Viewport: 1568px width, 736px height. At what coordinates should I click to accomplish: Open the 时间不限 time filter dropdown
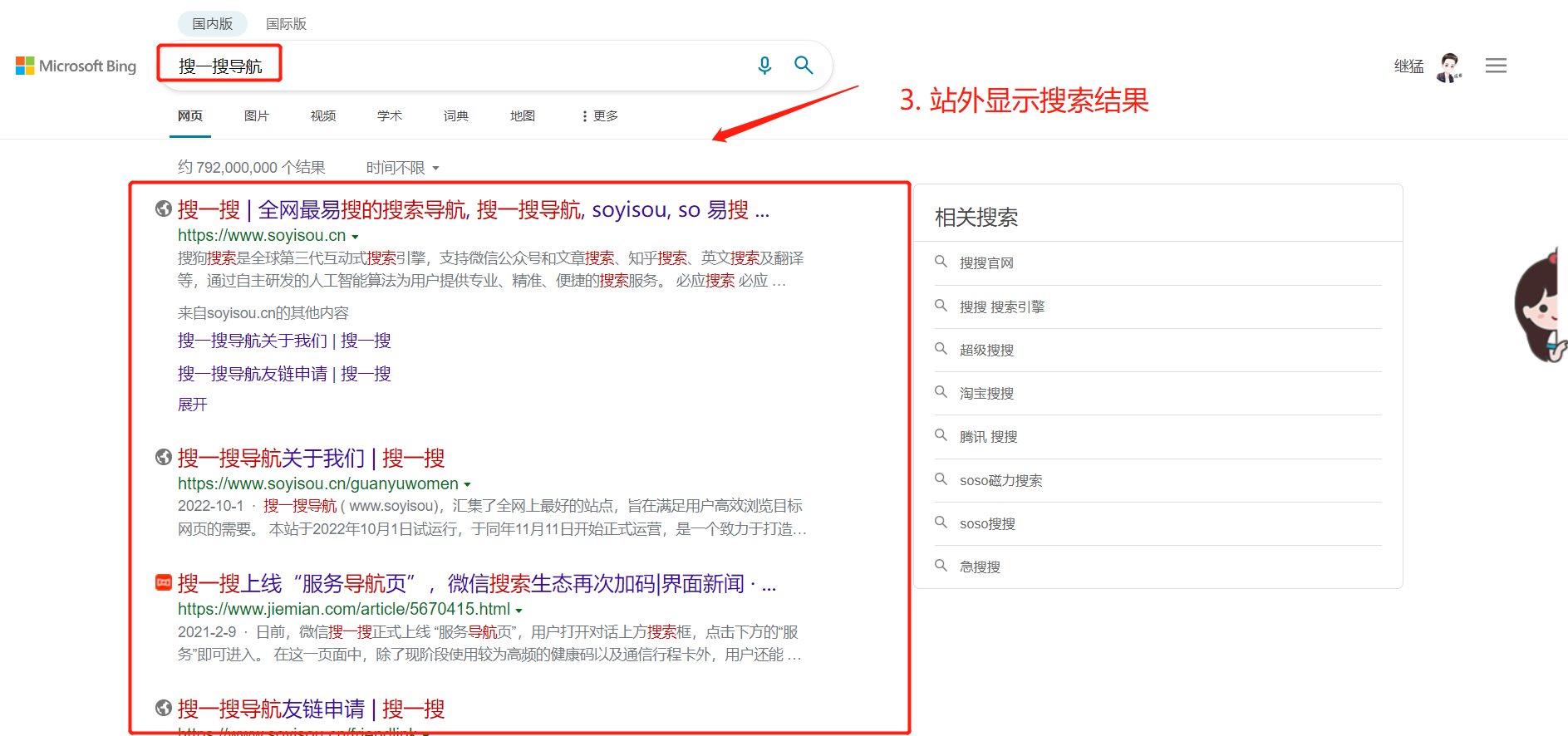click(403, 168)
